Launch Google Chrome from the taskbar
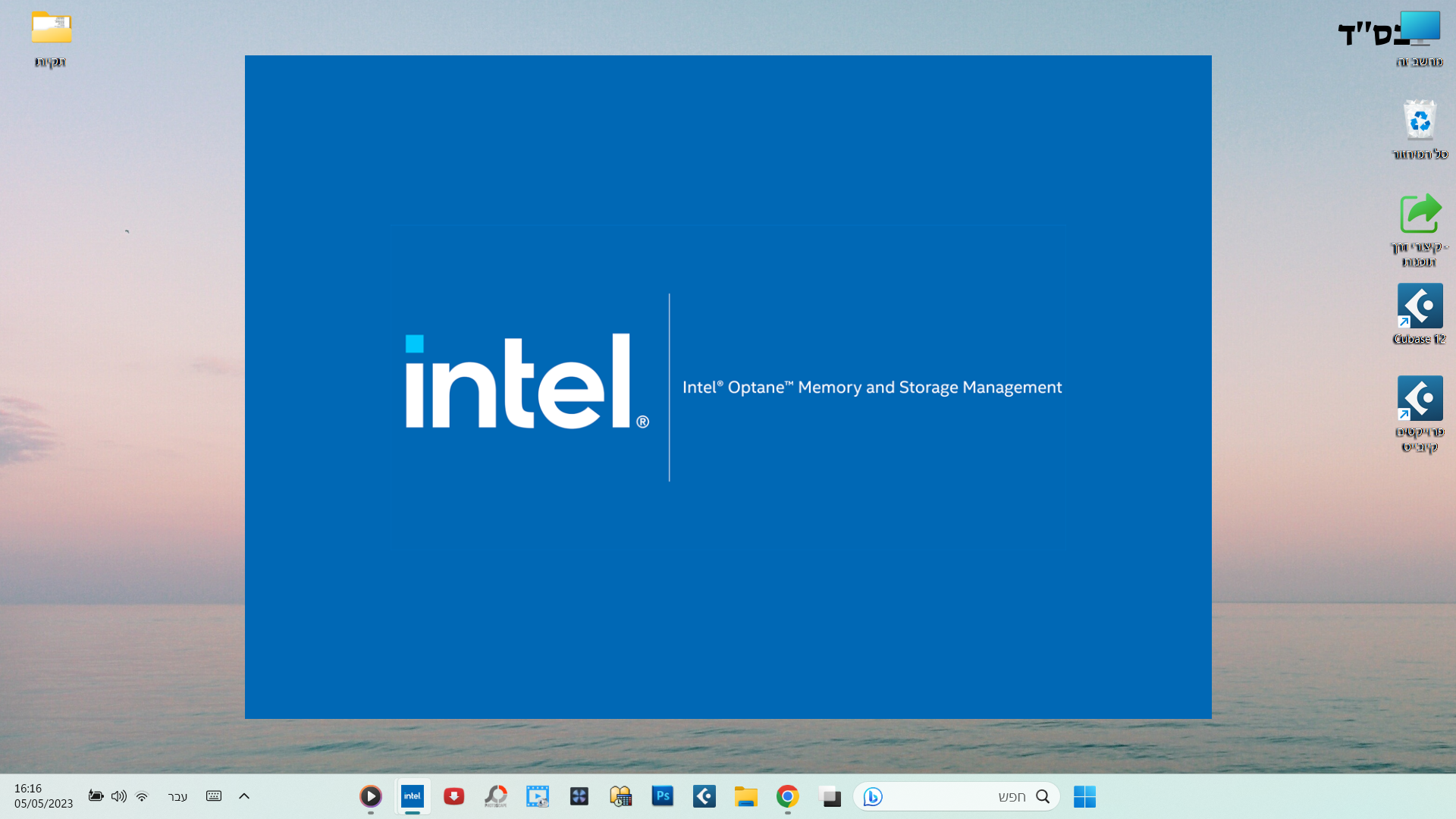1456x819 pixels. (x=788, y=796)
